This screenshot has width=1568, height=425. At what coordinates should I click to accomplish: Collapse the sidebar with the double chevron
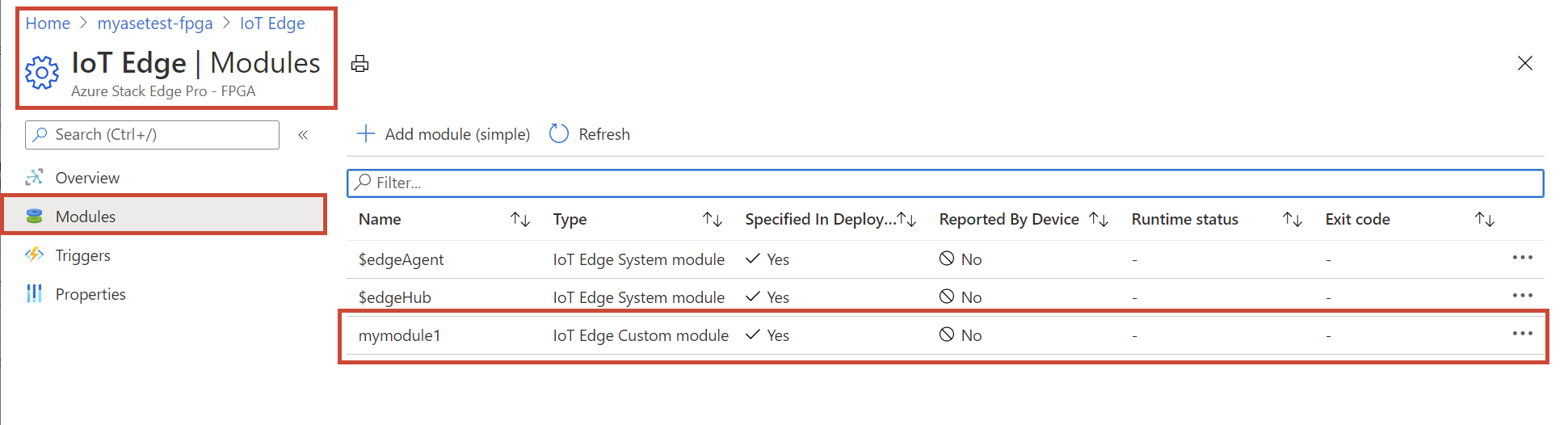(303, 135)
